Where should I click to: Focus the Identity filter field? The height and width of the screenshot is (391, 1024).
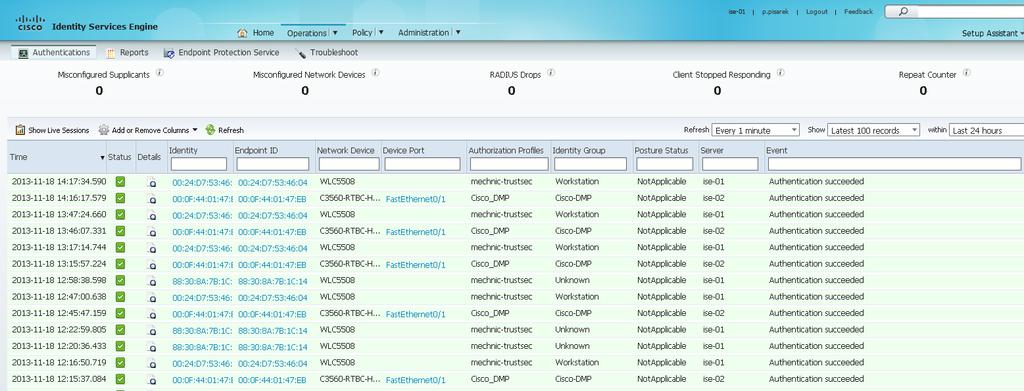point(199,164)
